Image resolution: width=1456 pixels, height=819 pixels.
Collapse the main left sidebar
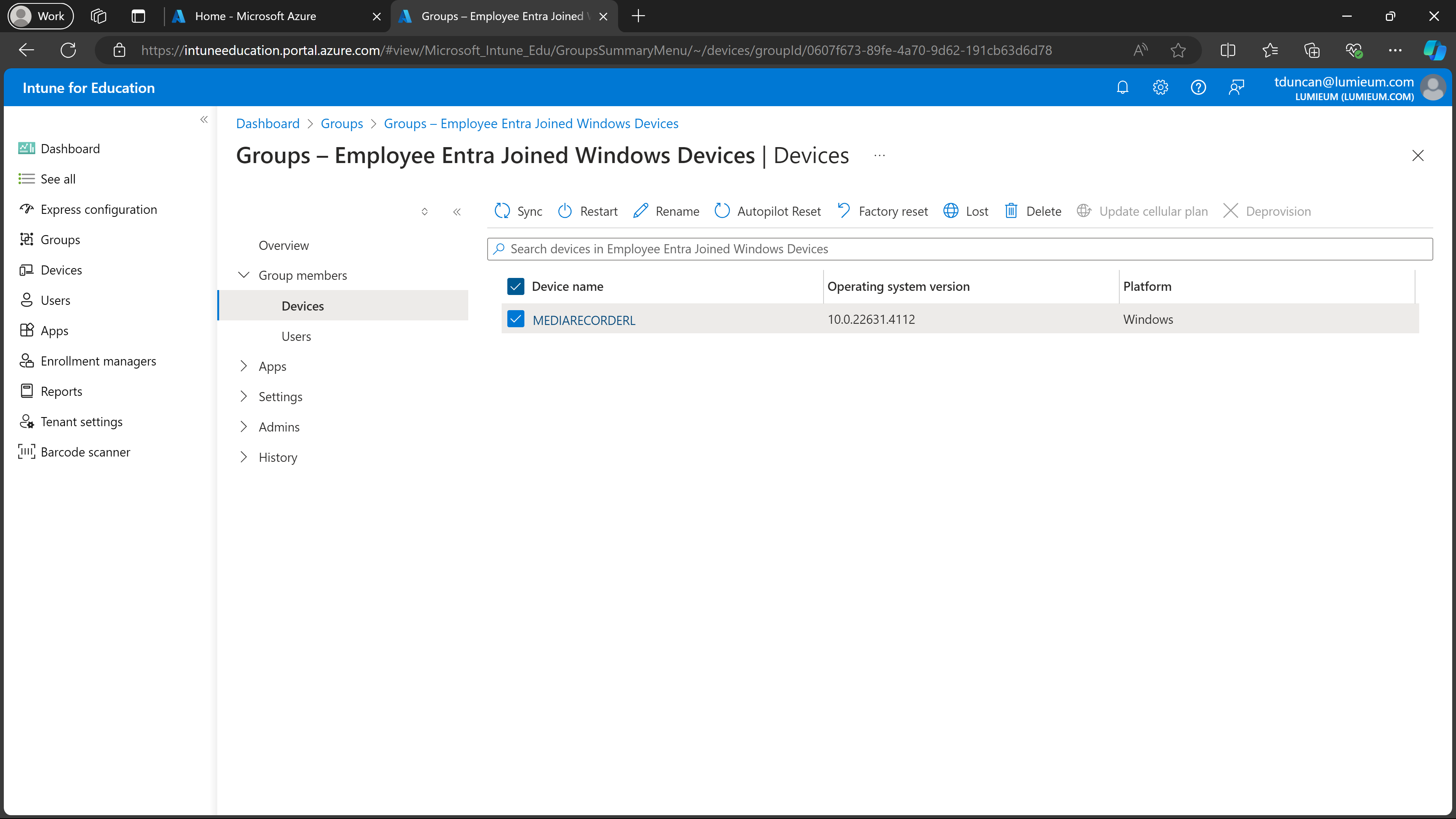tap(204, 119)
